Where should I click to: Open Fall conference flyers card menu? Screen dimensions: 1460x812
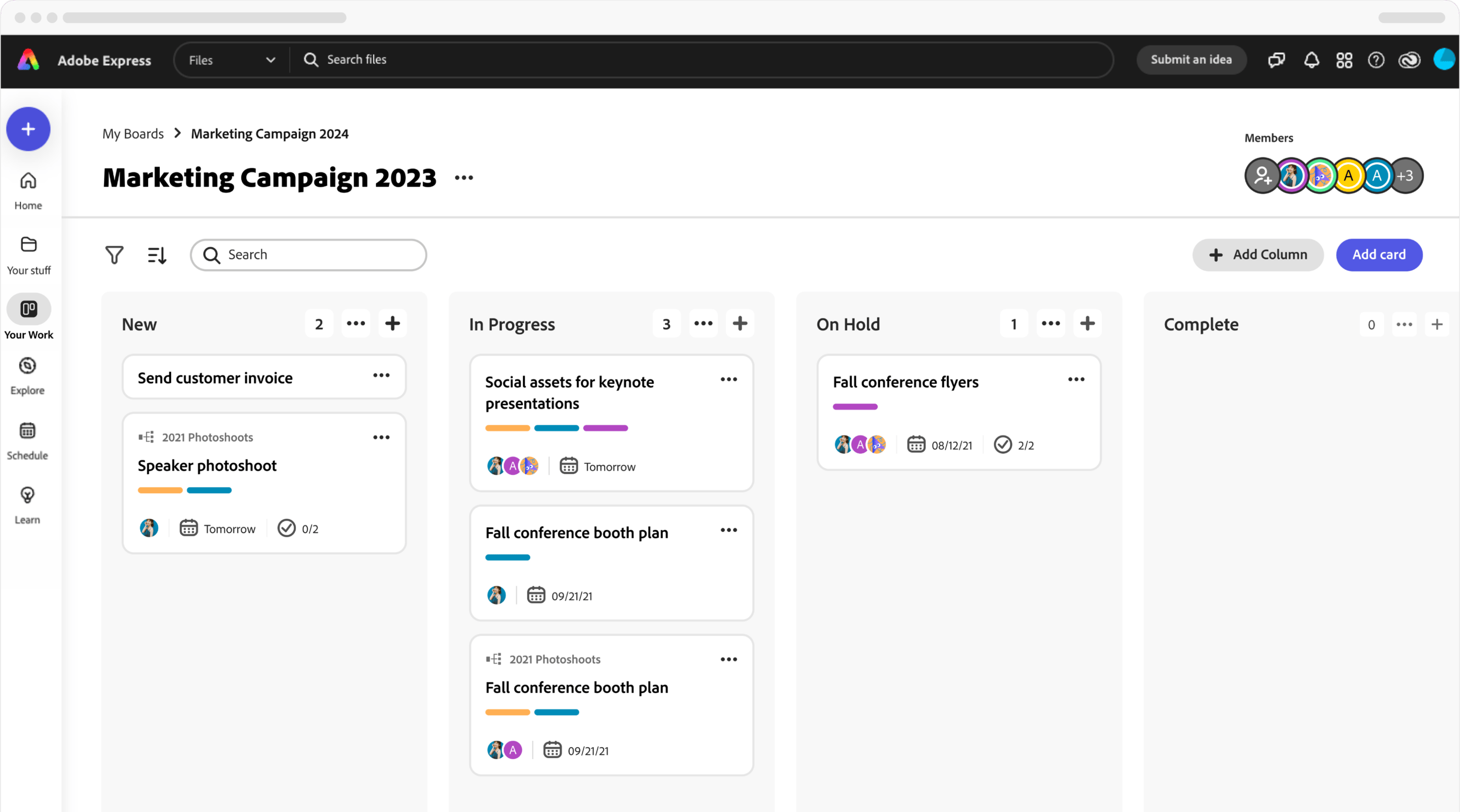click(1076, 380)
